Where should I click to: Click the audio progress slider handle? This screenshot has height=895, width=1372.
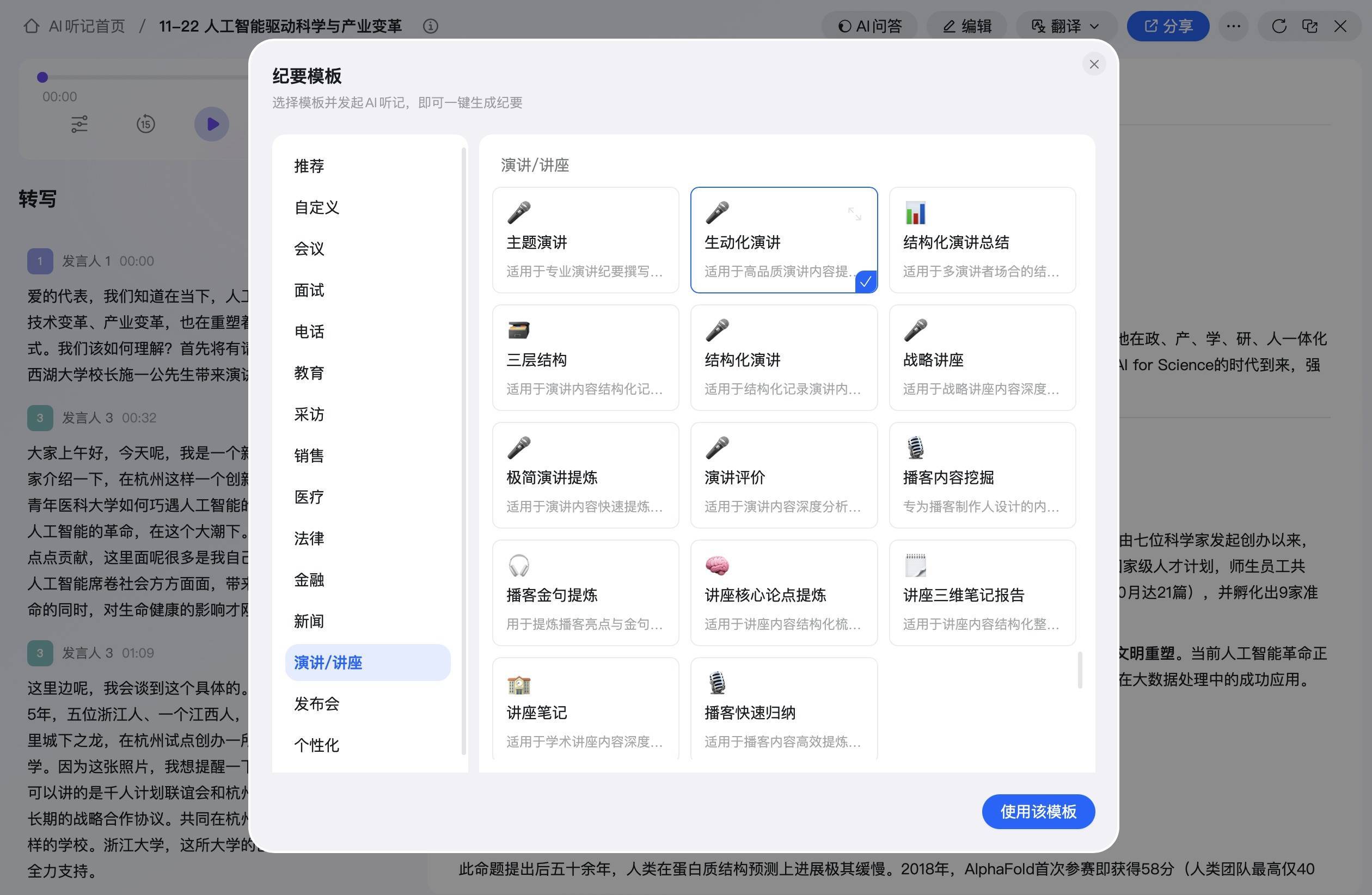(x=42, y=77)
